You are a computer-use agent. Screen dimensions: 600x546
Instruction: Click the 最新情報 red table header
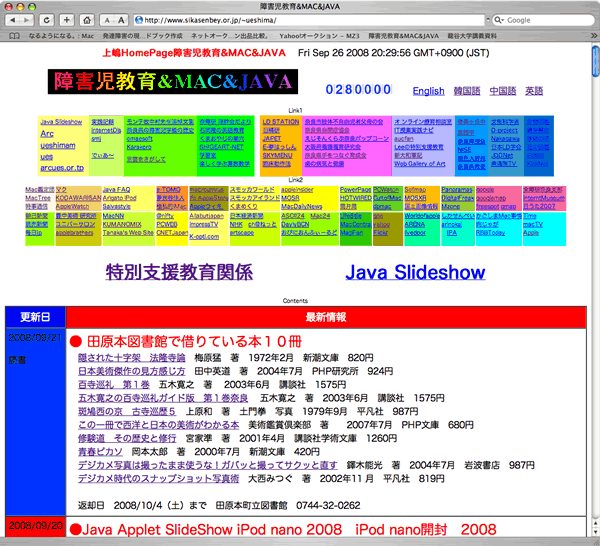coord(326,317)
